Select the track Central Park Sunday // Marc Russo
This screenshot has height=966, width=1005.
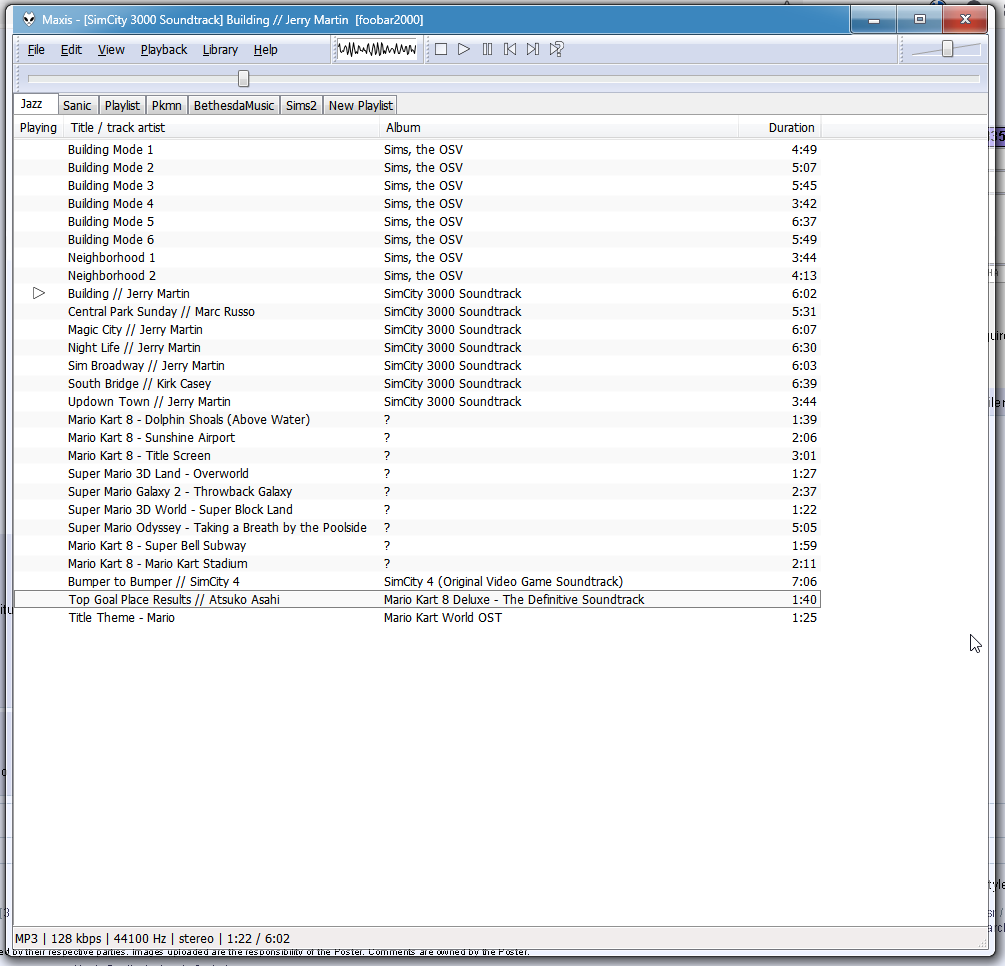point(417,312)
